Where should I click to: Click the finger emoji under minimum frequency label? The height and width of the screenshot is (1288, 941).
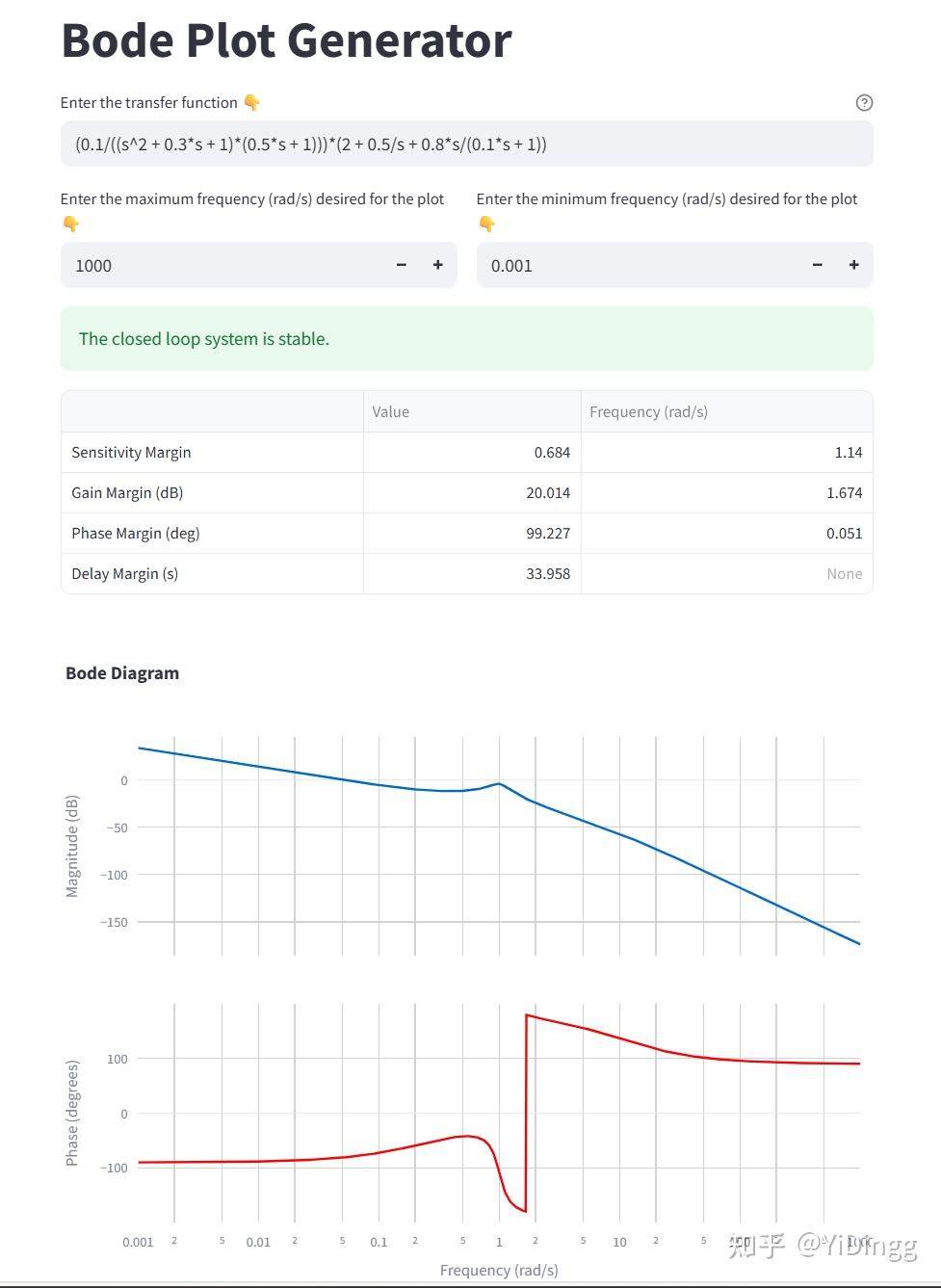coord(487,223)
